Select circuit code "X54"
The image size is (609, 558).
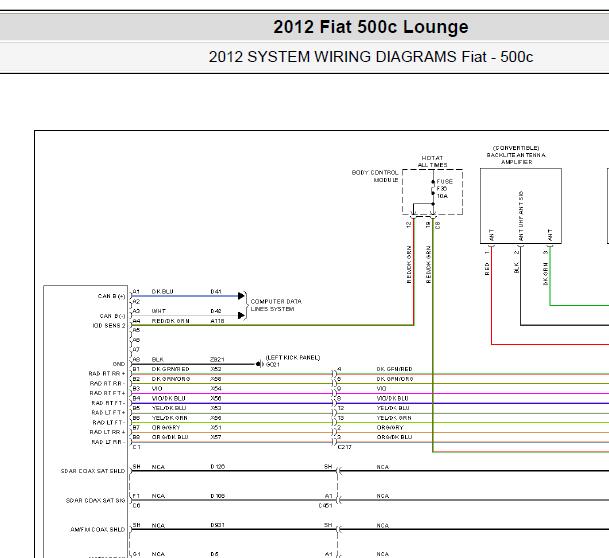216,389
